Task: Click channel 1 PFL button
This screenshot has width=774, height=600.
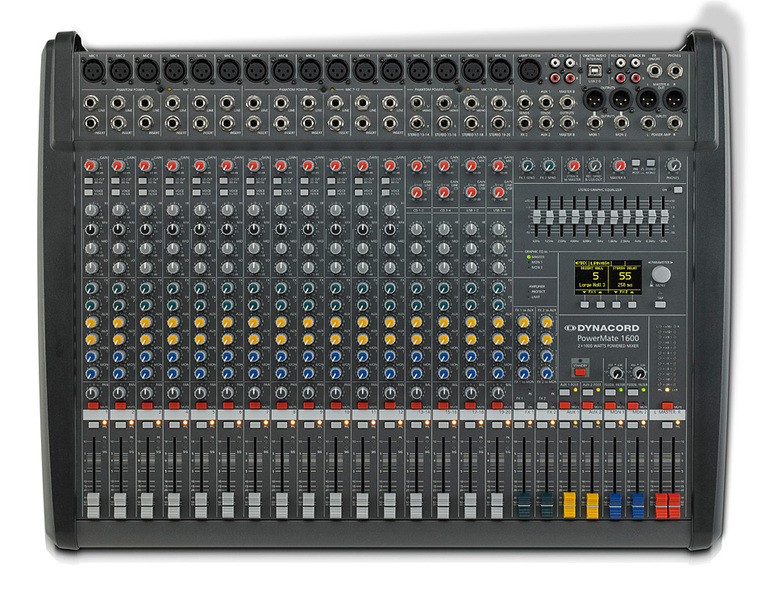Action: coord(93,425)
